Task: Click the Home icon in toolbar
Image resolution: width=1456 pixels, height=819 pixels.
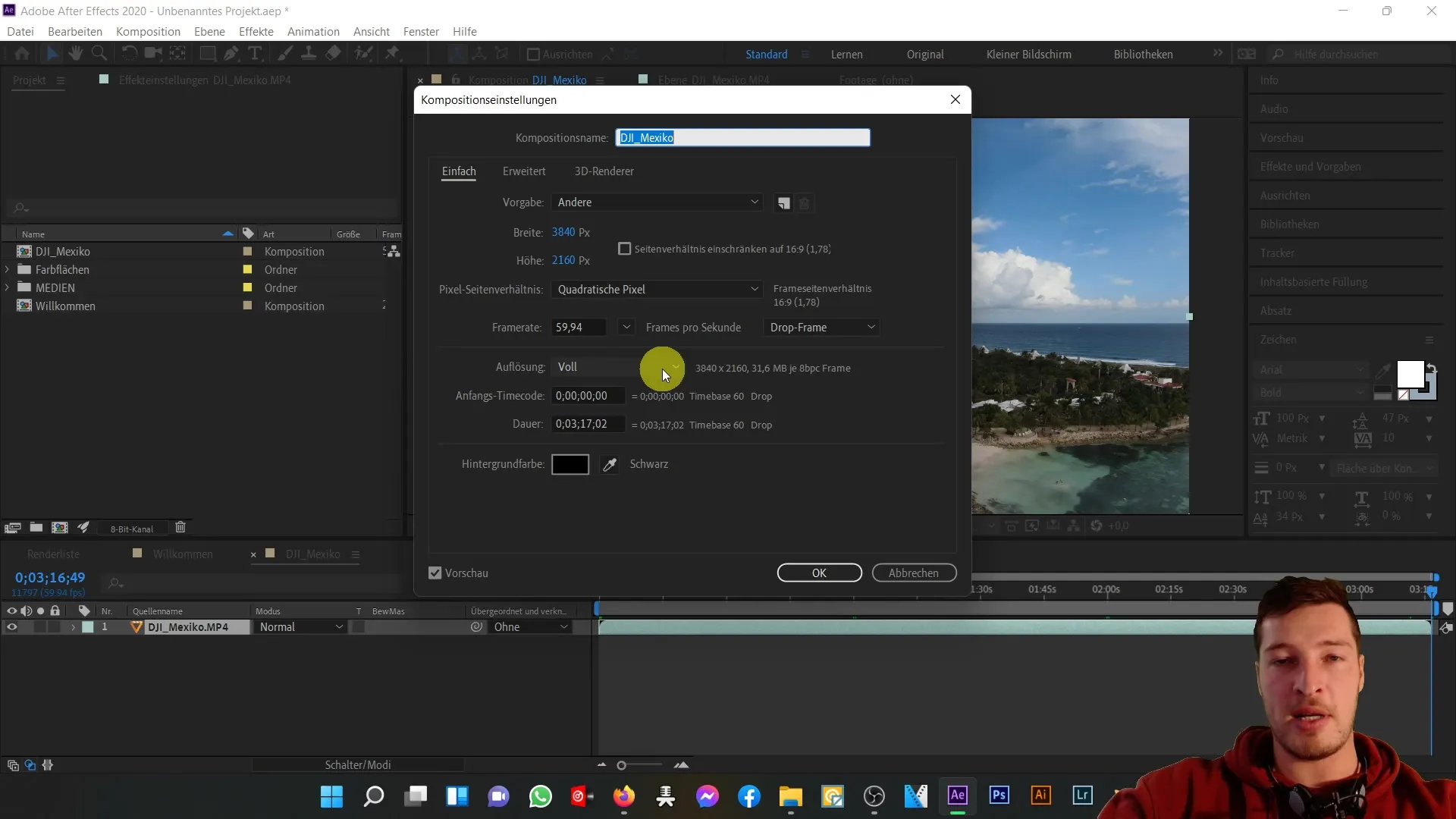Action: coord(22,54)
